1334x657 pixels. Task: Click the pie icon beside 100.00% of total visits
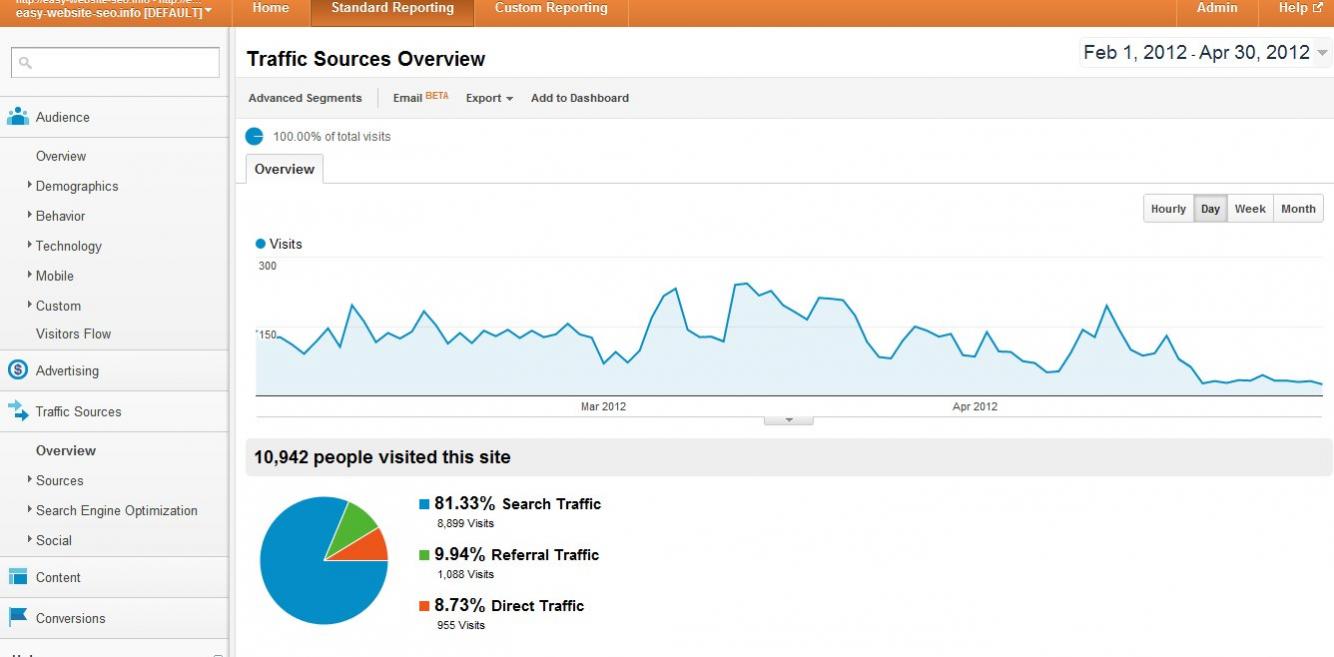(x=254, y=136)
